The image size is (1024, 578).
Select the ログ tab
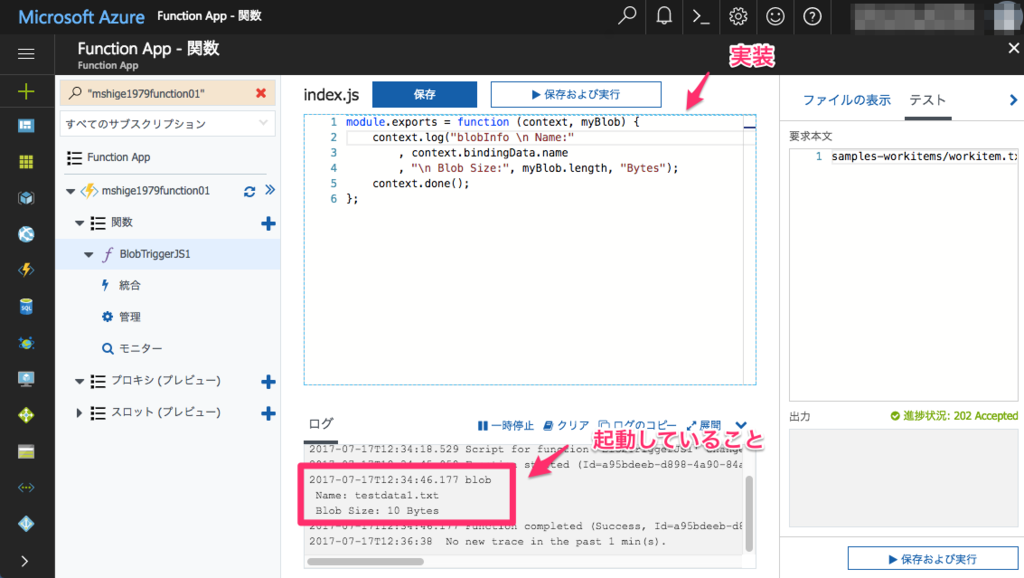[x=321, y=424]
